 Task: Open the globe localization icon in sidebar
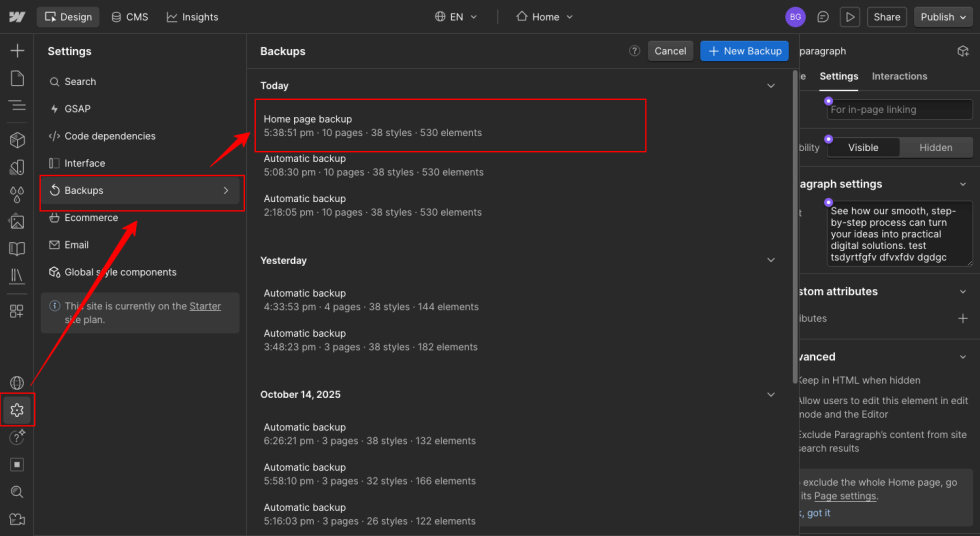pyautogui.click(x=17, y=382)
